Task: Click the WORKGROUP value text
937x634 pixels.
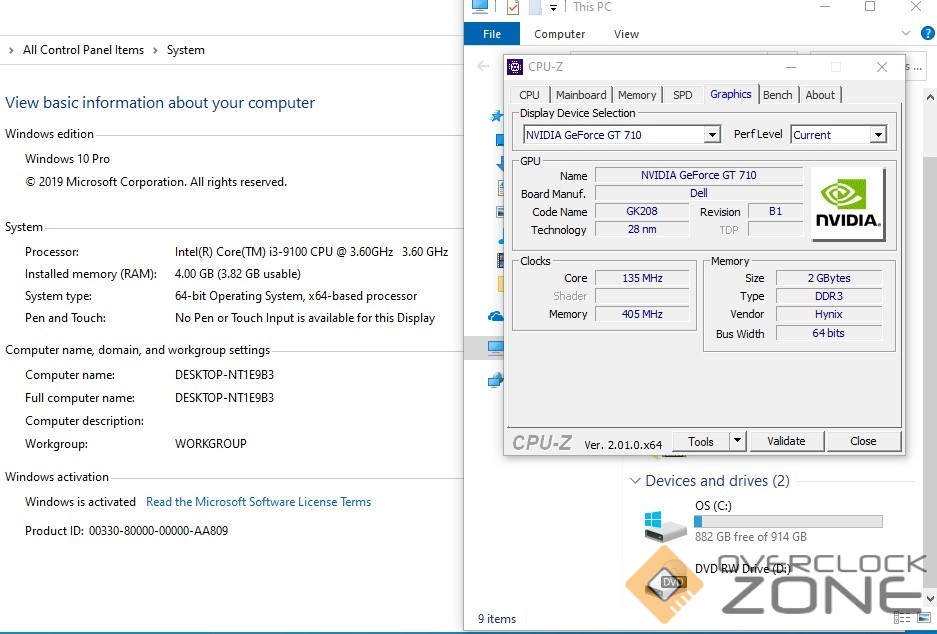Action: click(x=210, y=444)
